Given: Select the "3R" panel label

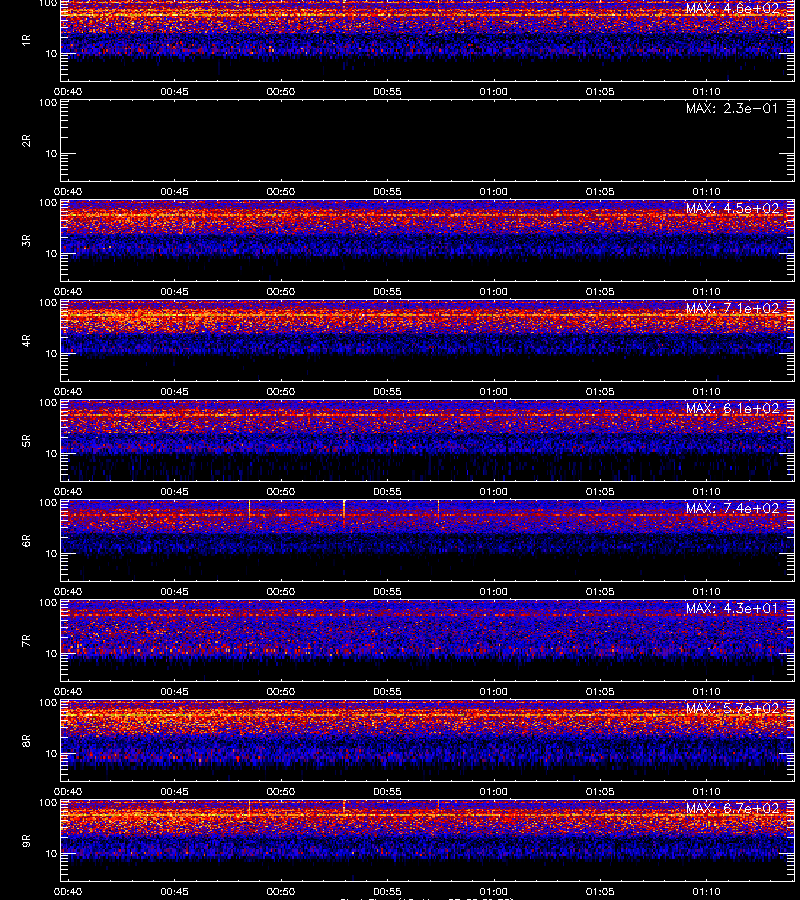Looking at the screenshot, I should (x=26, y=240).
